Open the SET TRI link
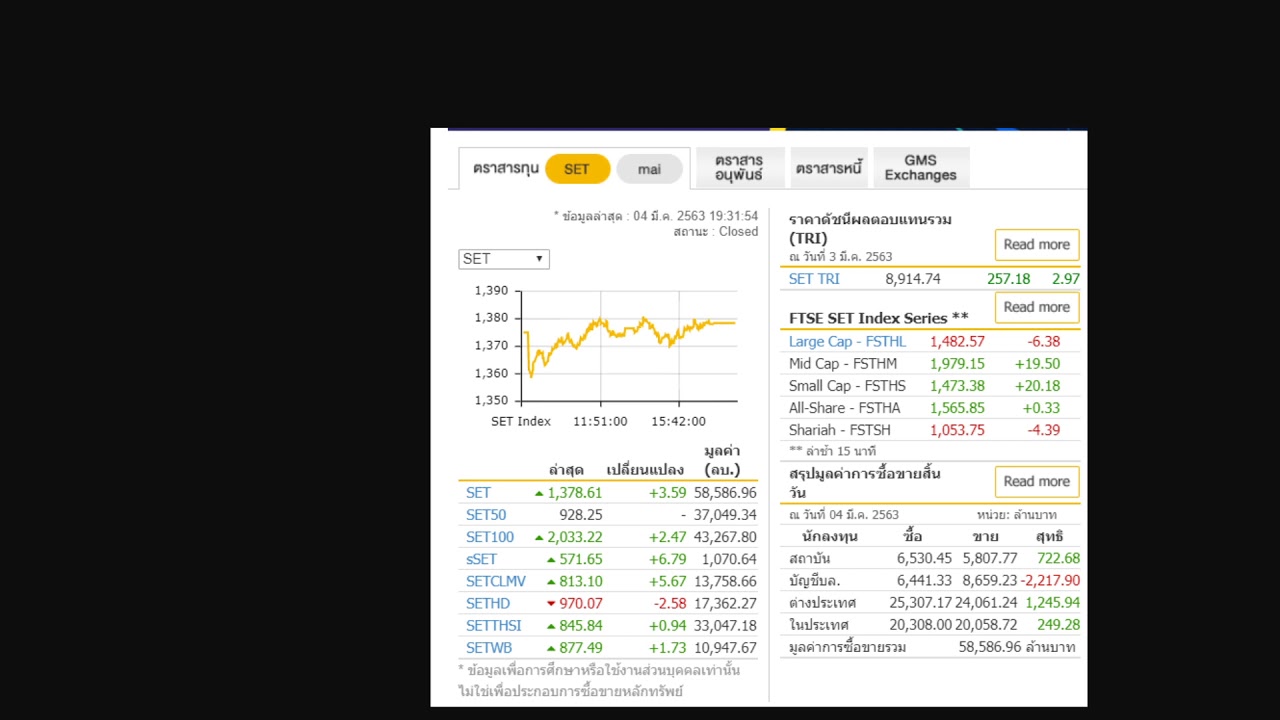1280x720 pixels. (814, 279)
